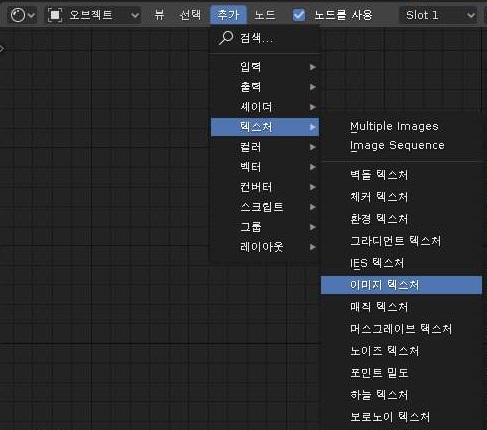Open the Slot 1 dropdown
Viewport: 487px width, 430px height.
click(x=438, y=15)
